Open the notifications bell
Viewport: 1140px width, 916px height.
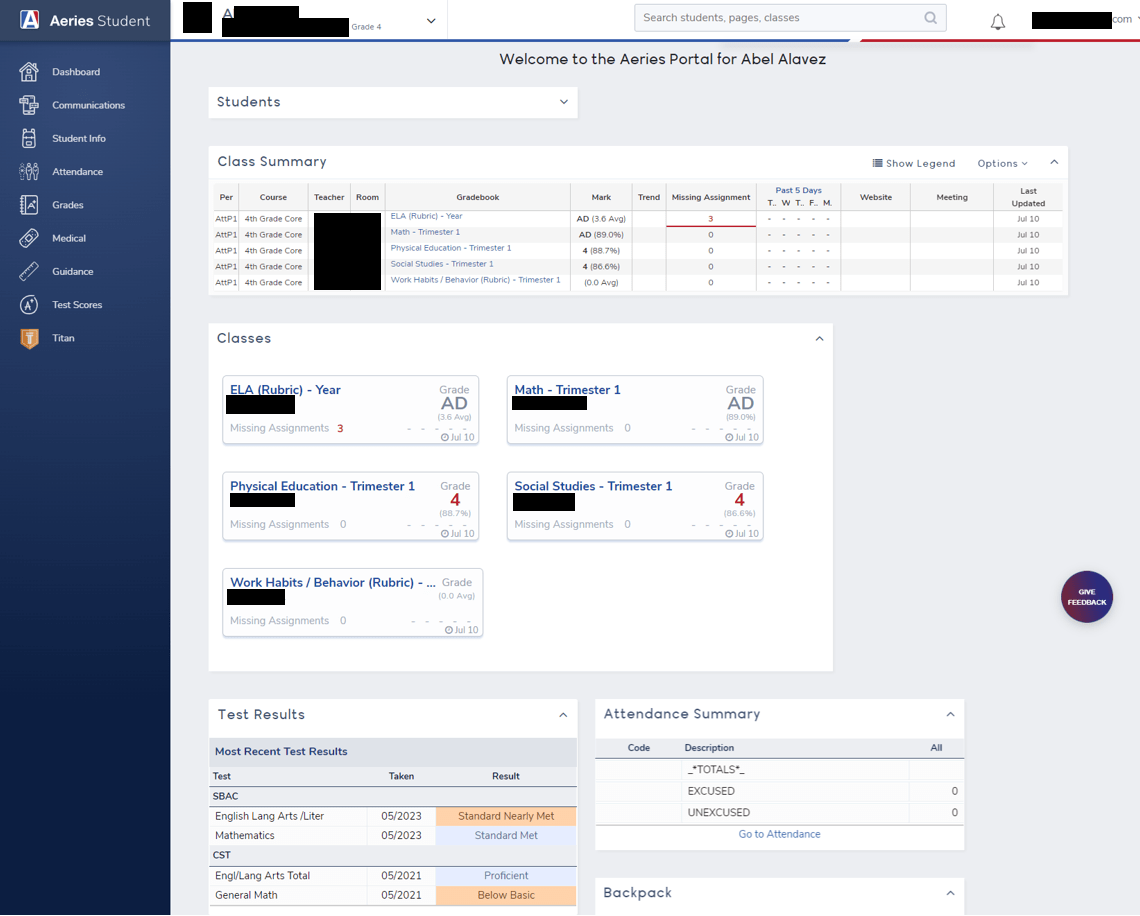[997, 20]
